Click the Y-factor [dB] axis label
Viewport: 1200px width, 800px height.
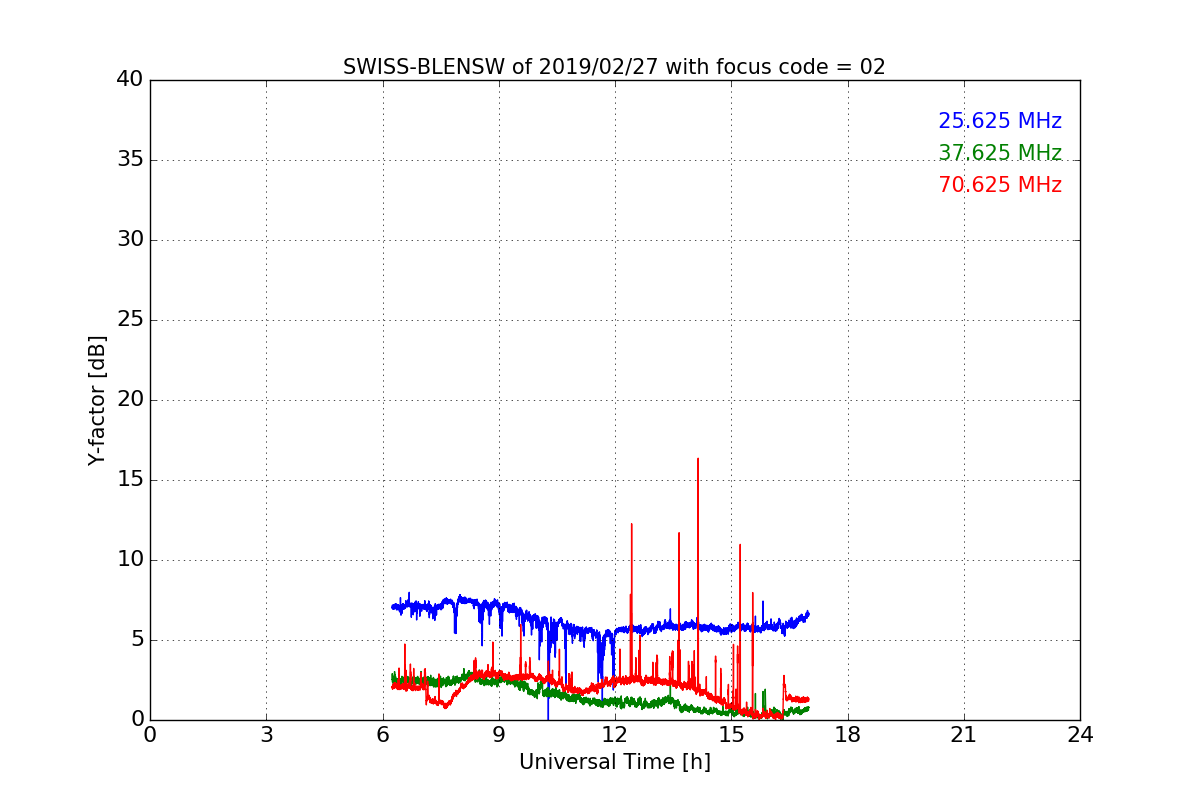[97, 400]
